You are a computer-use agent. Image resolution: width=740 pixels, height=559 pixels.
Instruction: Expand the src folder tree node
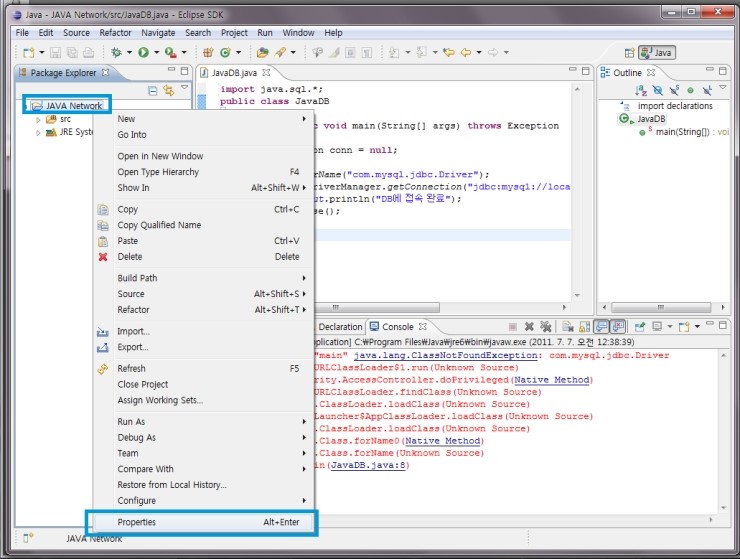click(38, 119)
